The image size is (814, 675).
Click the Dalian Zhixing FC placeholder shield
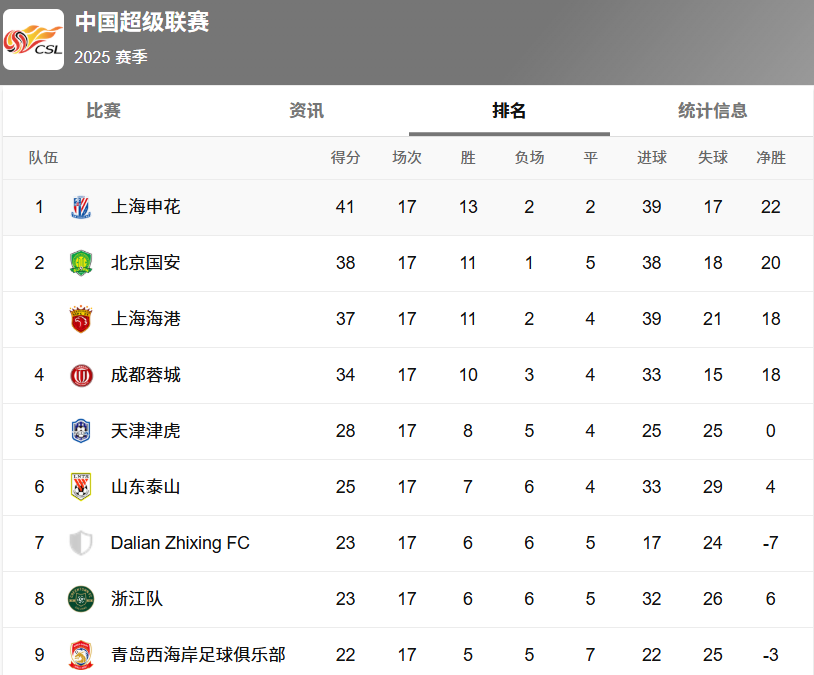point(81,543)
